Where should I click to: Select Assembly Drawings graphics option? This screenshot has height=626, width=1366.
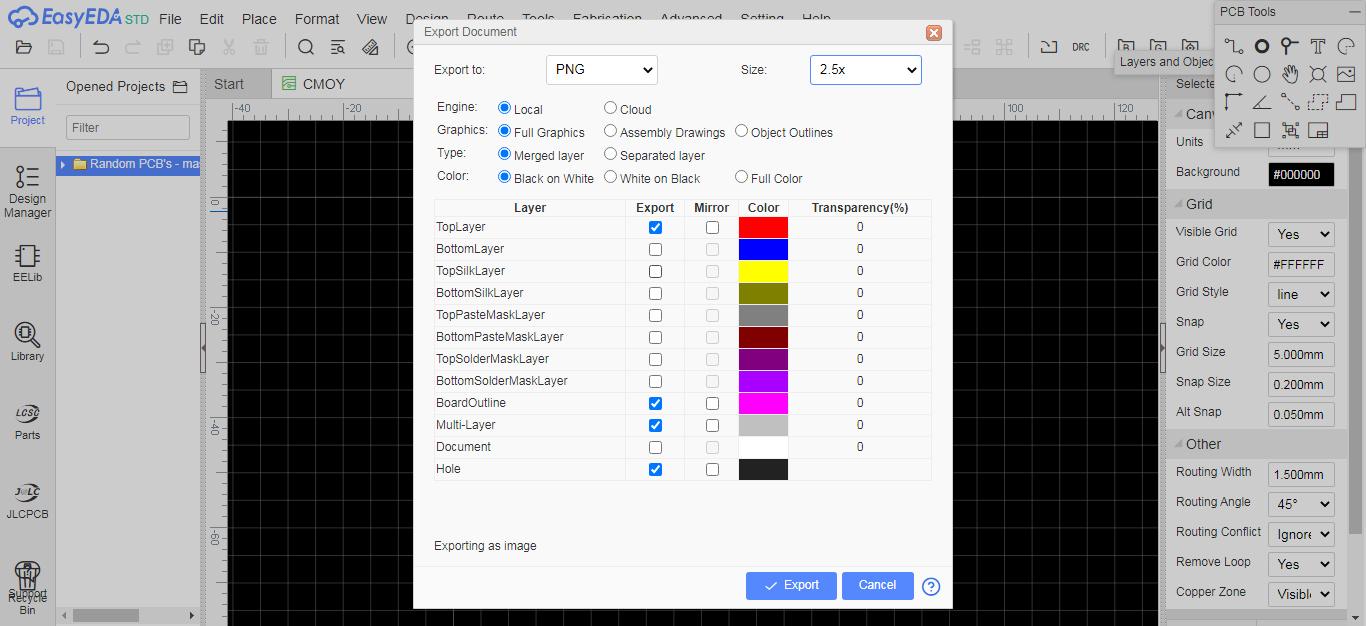tap(610, 131)
